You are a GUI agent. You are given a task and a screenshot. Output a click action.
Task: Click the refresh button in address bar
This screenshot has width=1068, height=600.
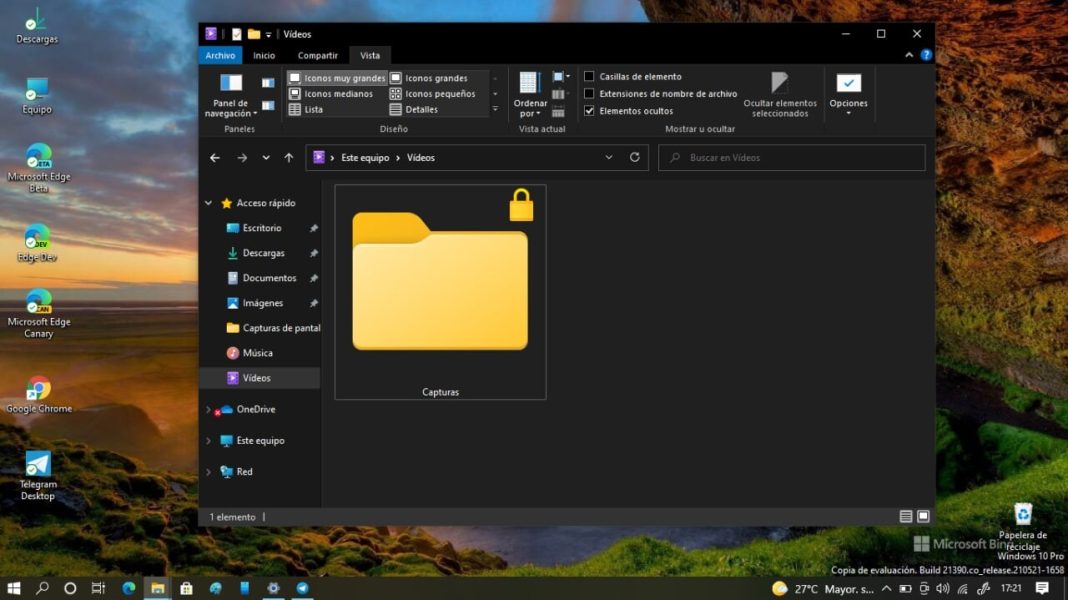click(634, 158)
